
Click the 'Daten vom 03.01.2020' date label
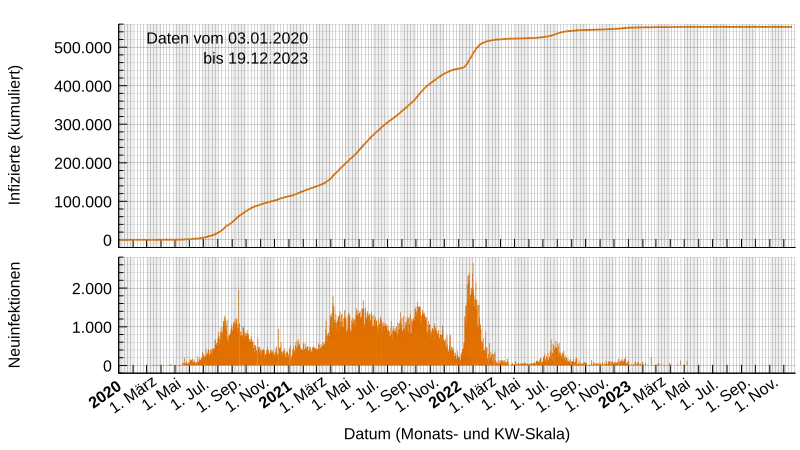[x=228, y=39]
